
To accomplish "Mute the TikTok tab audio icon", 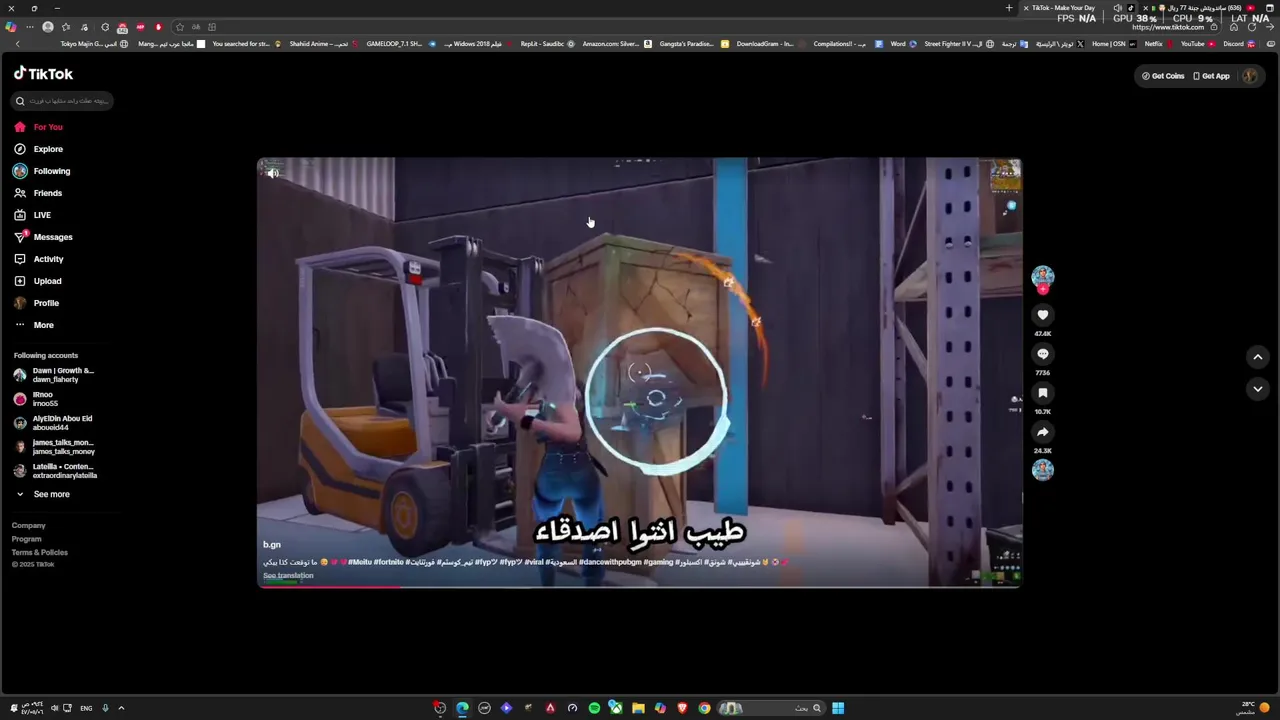I will (x=1118, y=8).
